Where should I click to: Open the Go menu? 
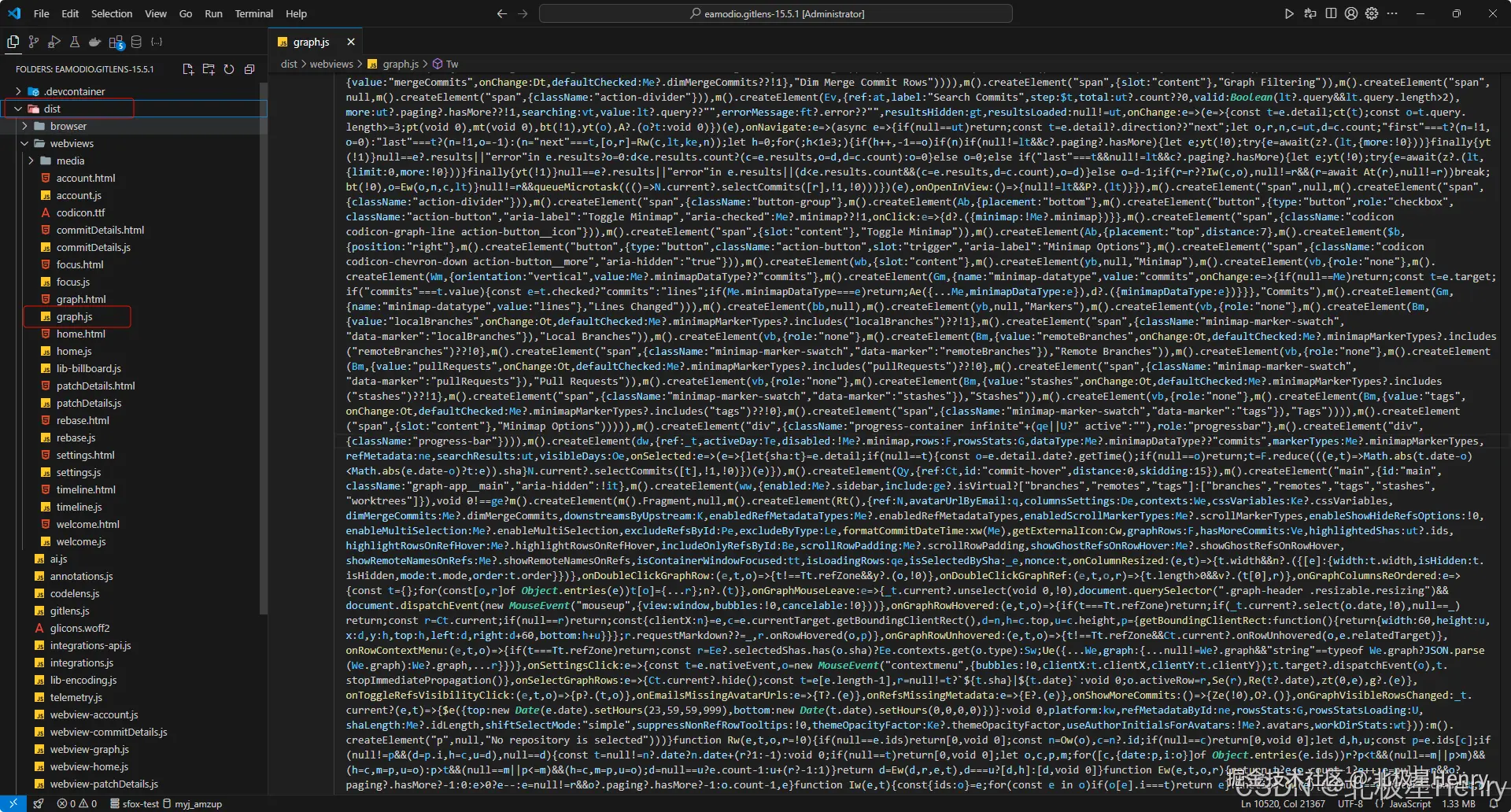pos(186,13)
